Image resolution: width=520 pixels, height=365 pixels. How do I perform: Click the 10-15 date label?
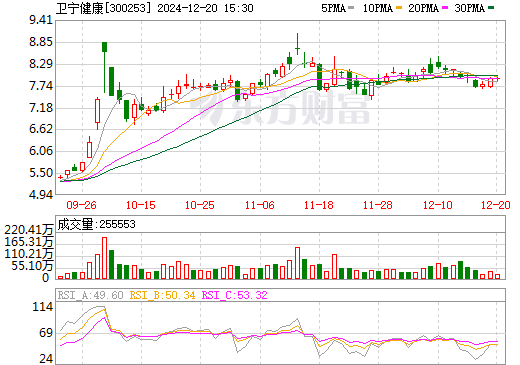point(141,205)
